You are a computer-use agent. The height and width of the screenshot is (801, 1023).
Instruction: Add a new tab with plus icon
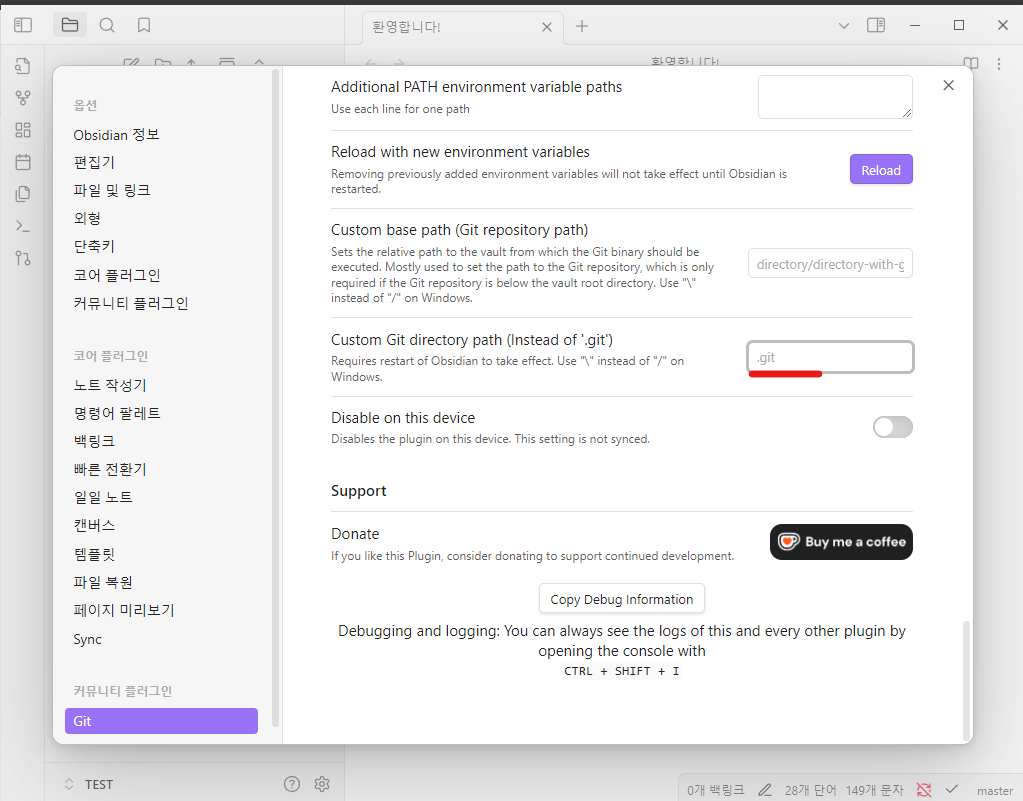pyautogui.click(x=582, y=26)
